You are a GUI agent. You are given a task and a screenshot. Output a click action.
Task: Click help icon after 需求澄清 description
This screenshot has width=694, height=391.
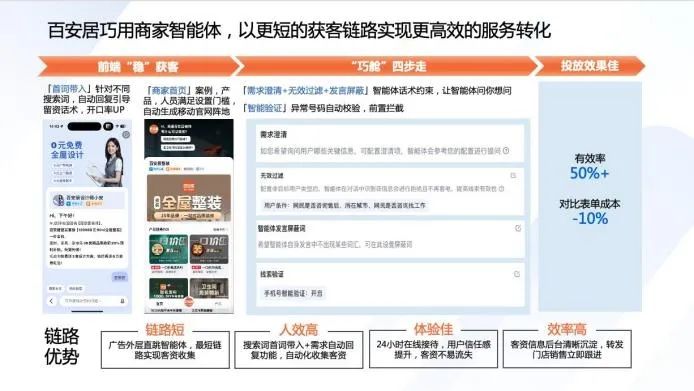click(x=506, y=151)
